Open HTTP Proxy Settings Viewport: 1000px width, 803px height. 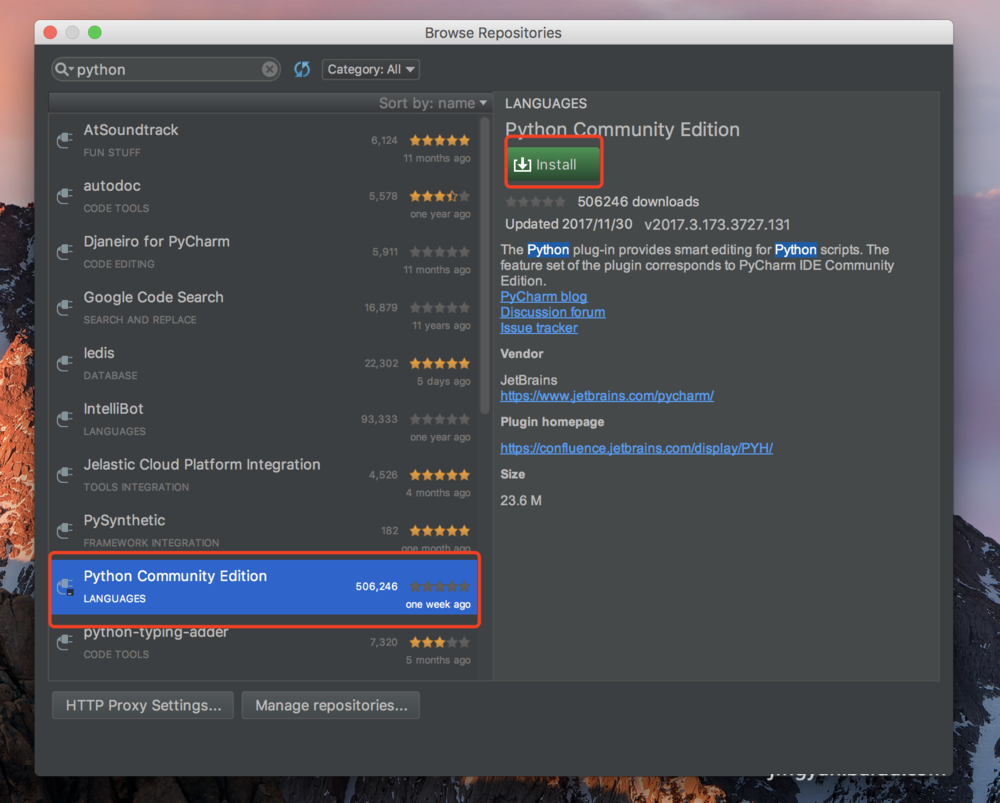tap(142, 705)
